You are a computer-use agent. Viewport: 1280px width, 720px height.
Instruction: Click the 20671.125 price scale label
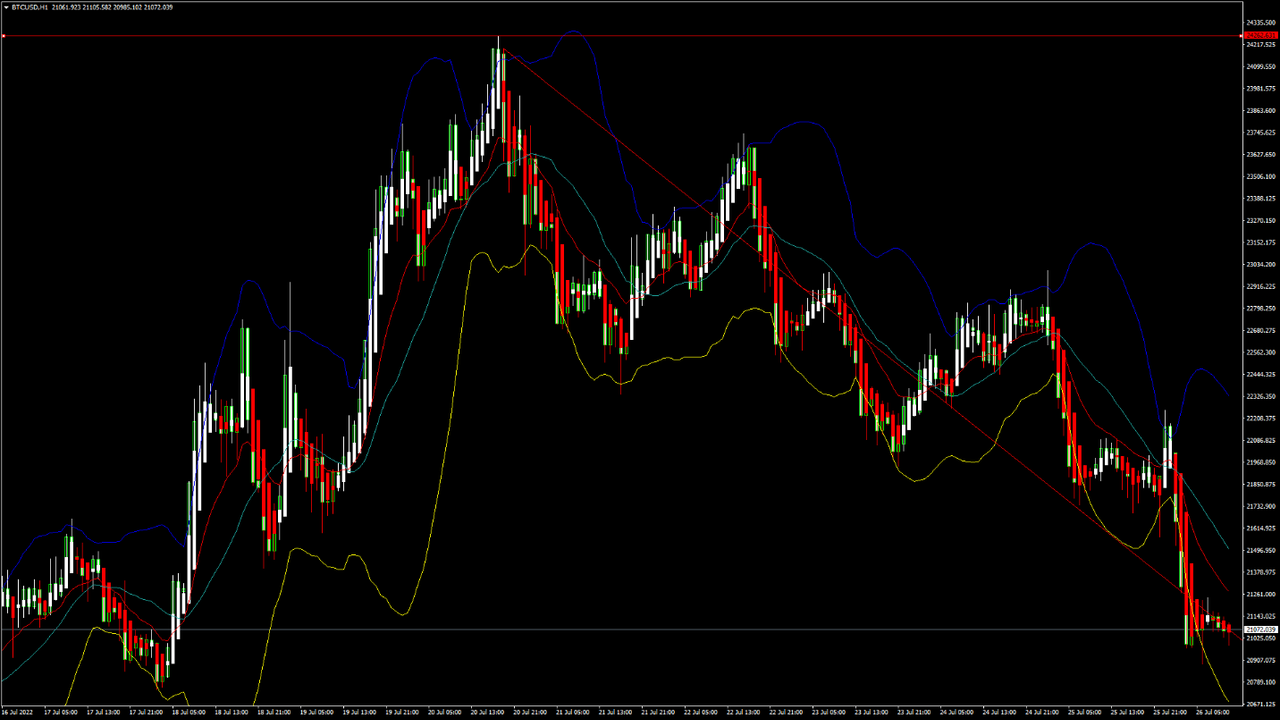pos(1260,704)
